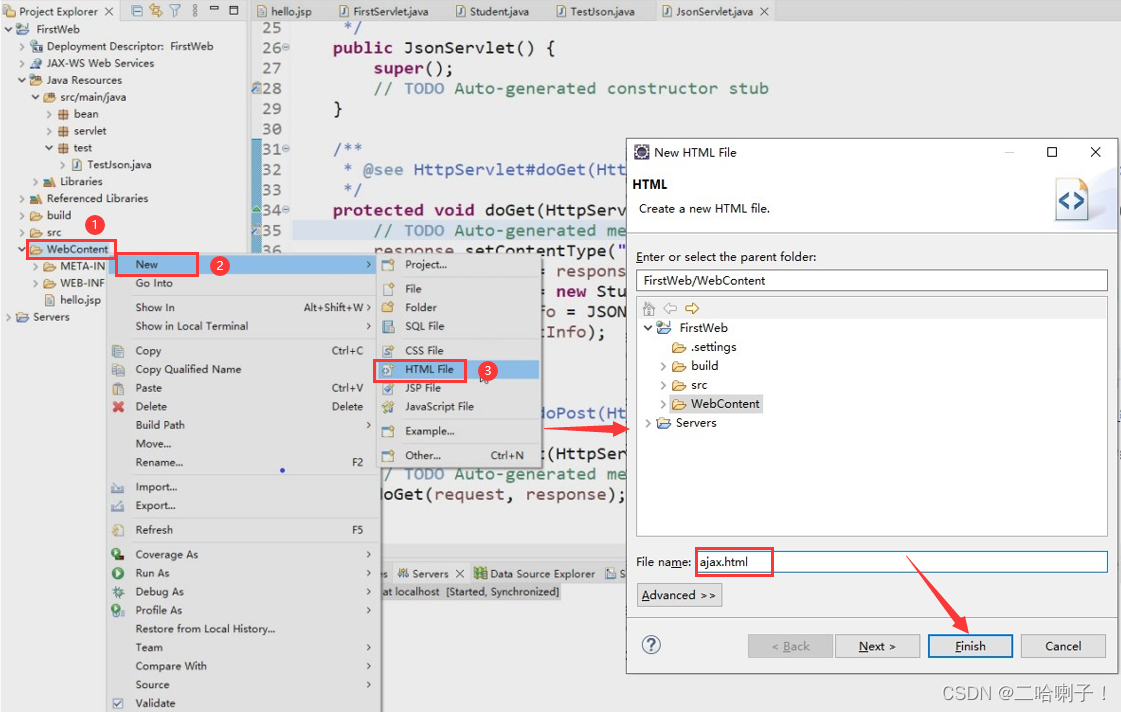This screenshot has width=1121, height=712.
Task: Toggle the Validate checkbox in context menu
Action: 118,703
